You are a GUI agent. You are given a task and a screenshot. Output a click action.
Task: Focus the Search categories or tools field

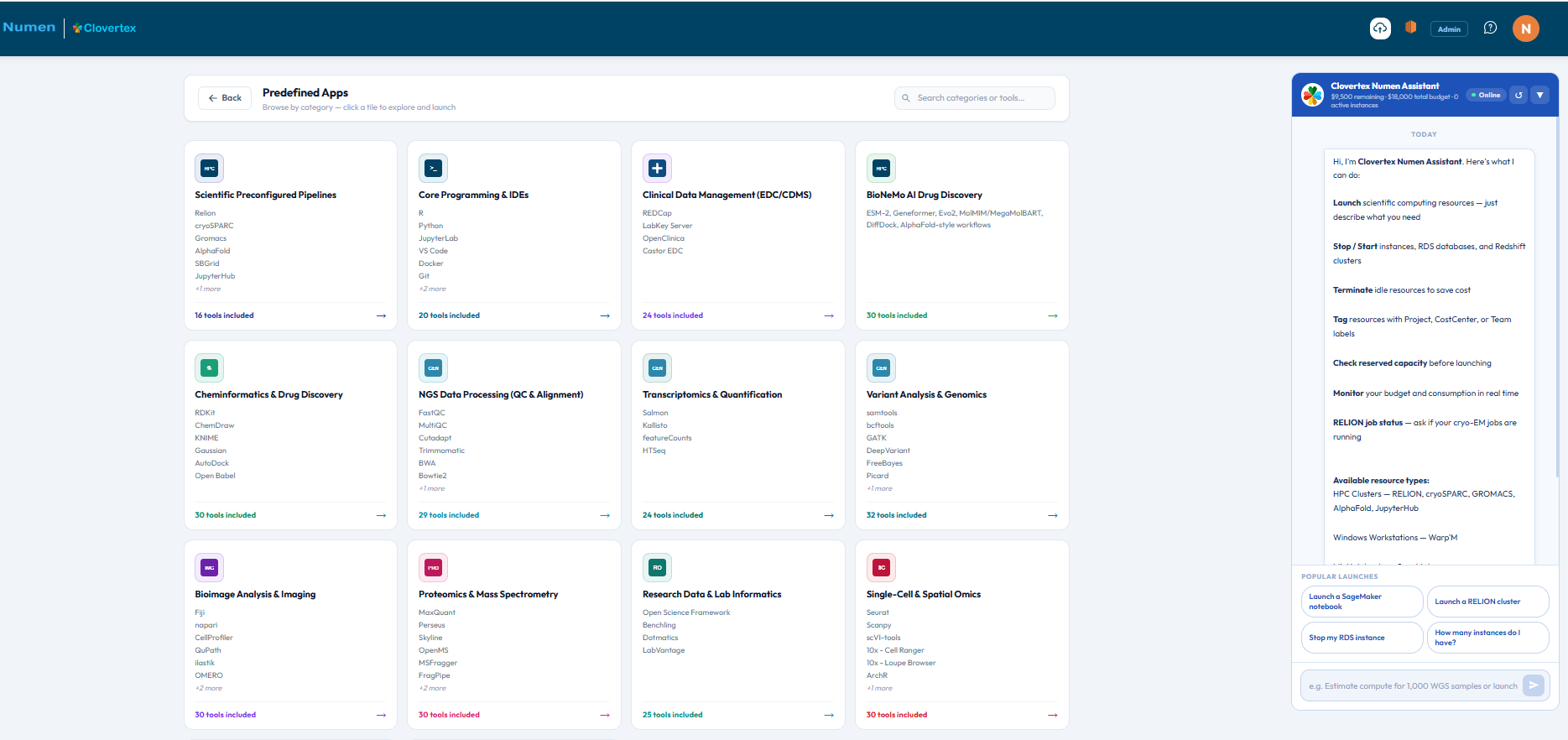[x=975, y=98]
